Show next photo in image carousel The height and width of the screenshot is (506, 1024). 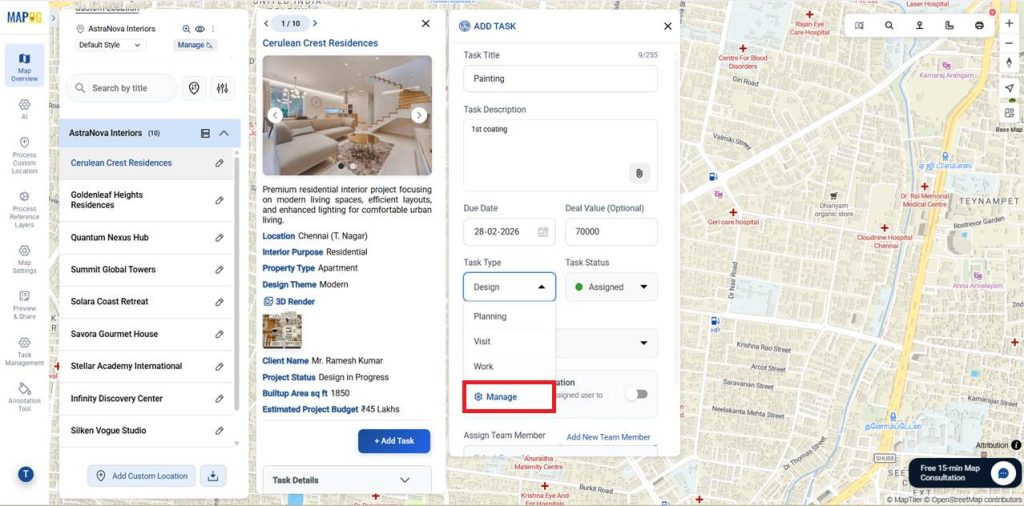(x=419, y=116)
